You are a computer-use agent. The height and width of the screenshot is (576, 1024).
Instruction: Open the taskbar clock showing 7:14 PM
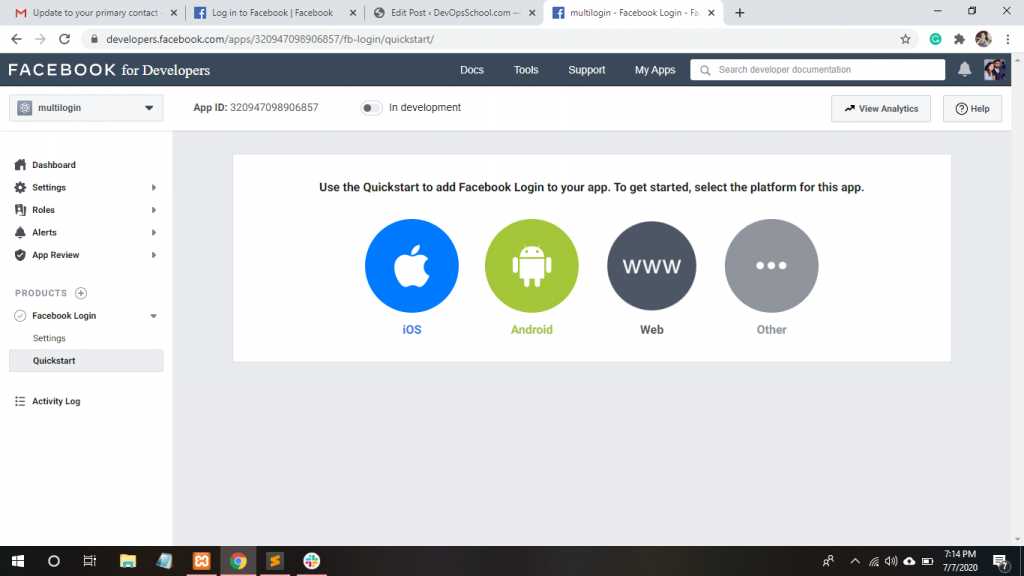pyautogui.click(x=960, y=561)
